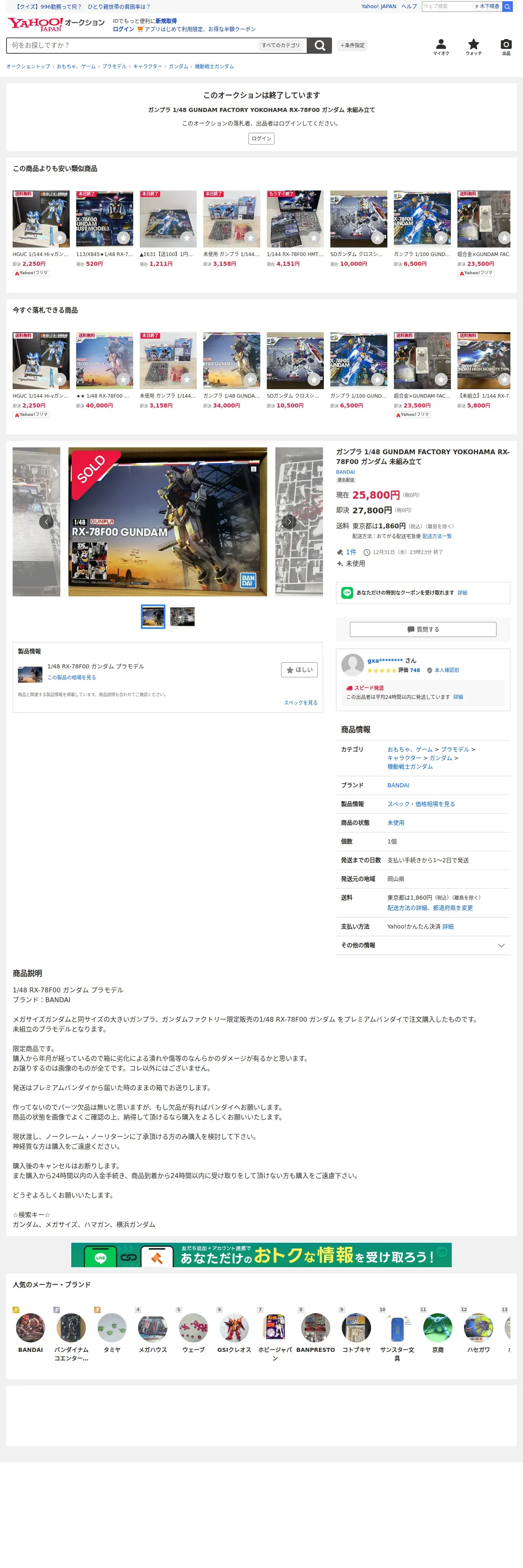Viewport: 523px width, 1568px height.
Task: Show next product image with right arrow
Action: [x=289, y=522]
